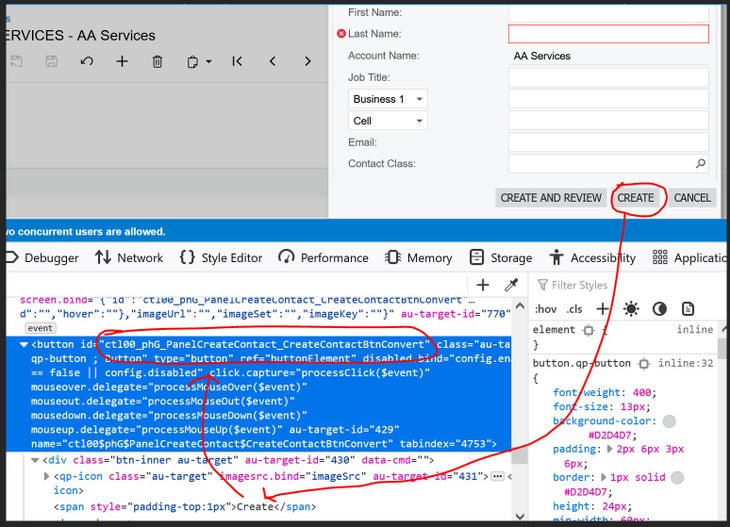The height and width of the screenshot is (527, 730).
Task: Expand the qp-icon element node
Action: [46, 476]
